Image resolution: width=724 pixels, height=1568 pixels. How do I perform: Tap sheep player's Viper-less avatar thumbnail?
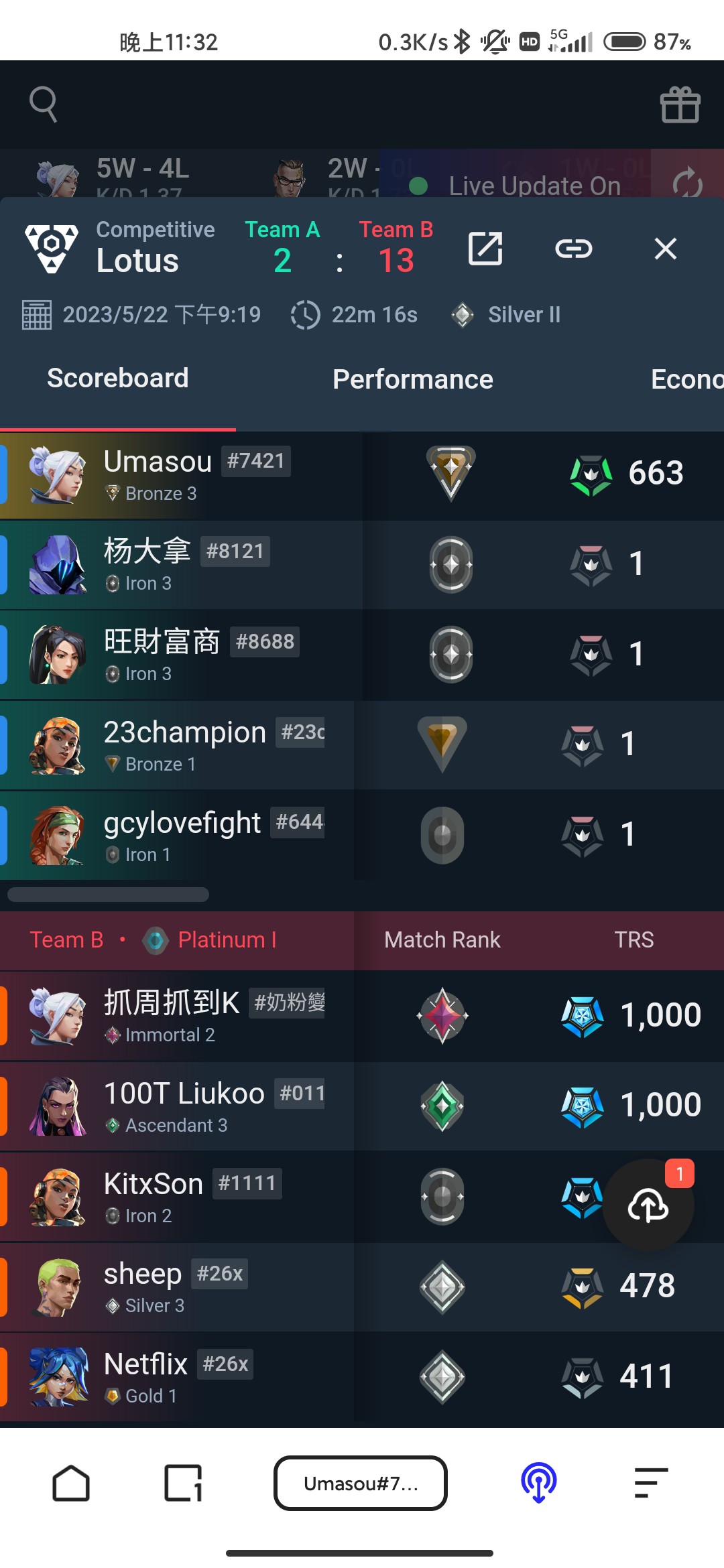[x=58, y=1286]
